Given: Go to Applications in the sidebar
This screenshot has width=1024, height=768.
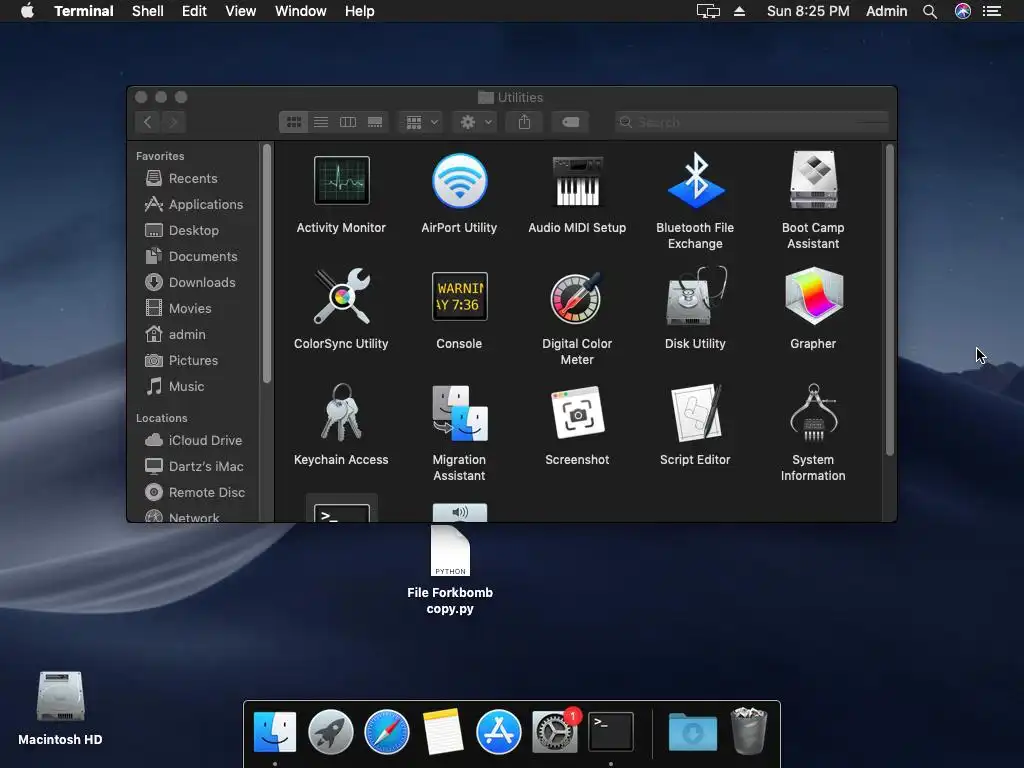Looking at the screenshot, I should pos(194,204).
